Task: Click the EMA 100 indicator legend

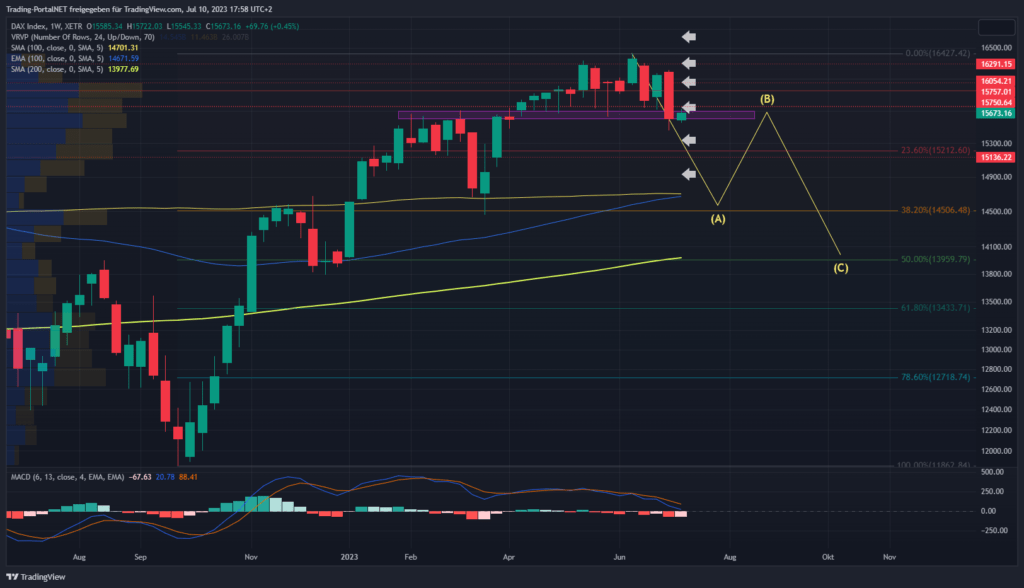Action: tap(60, 58)
